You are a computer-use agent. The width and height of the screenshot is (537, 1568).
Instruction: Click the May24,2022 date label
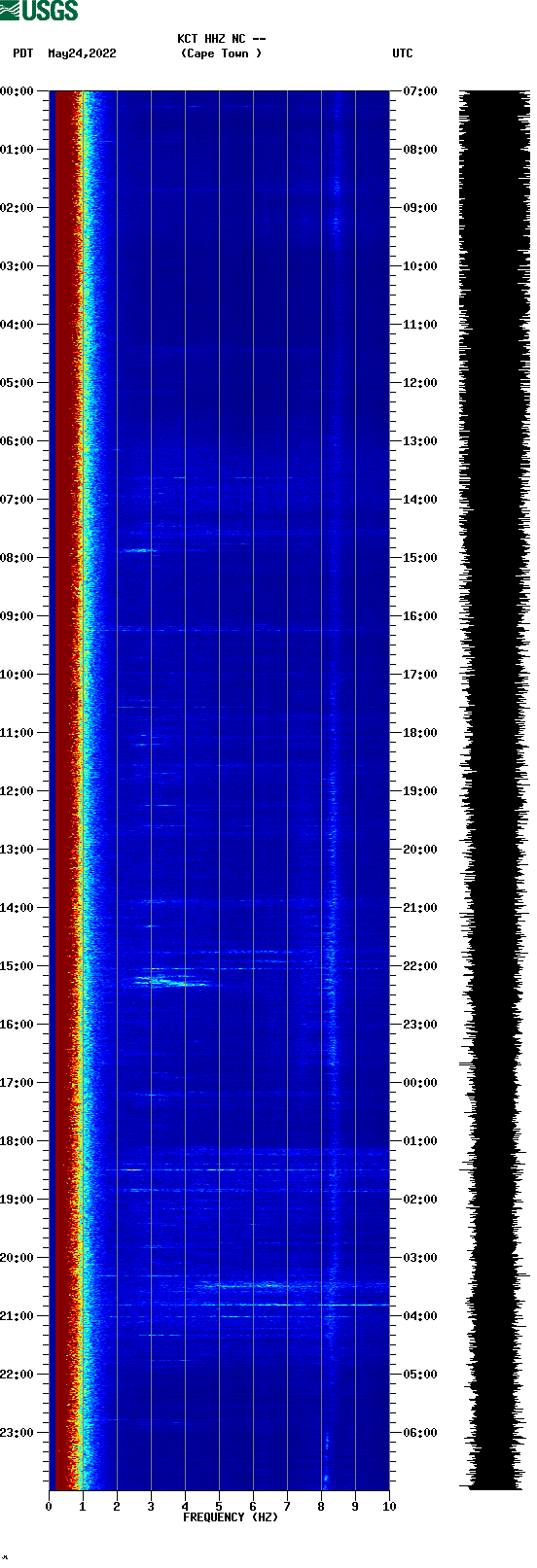82,53
